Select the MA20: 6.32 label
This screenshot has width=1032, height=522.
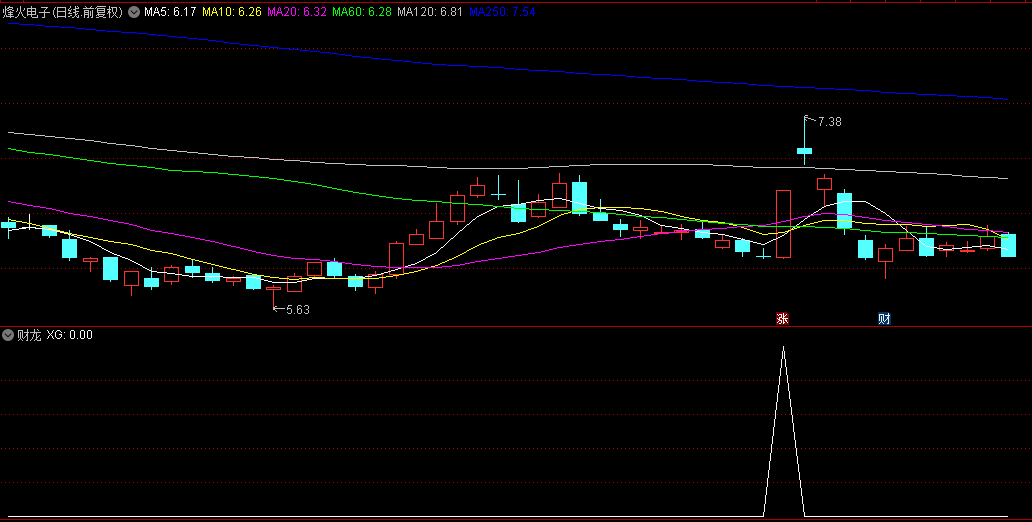(x=297, y=12)
